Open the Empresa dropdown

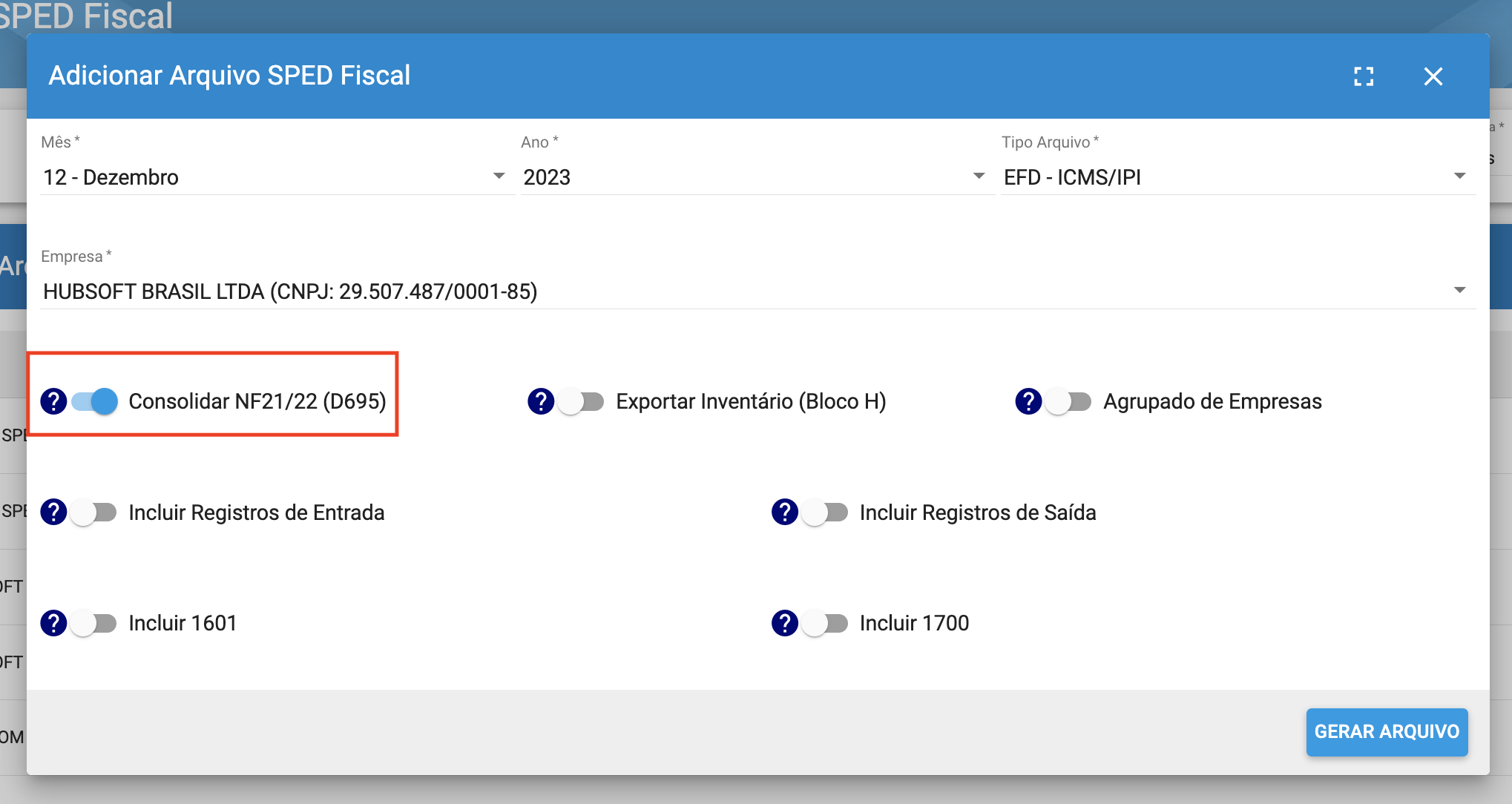pyautogui.click(x=757, y=291)
